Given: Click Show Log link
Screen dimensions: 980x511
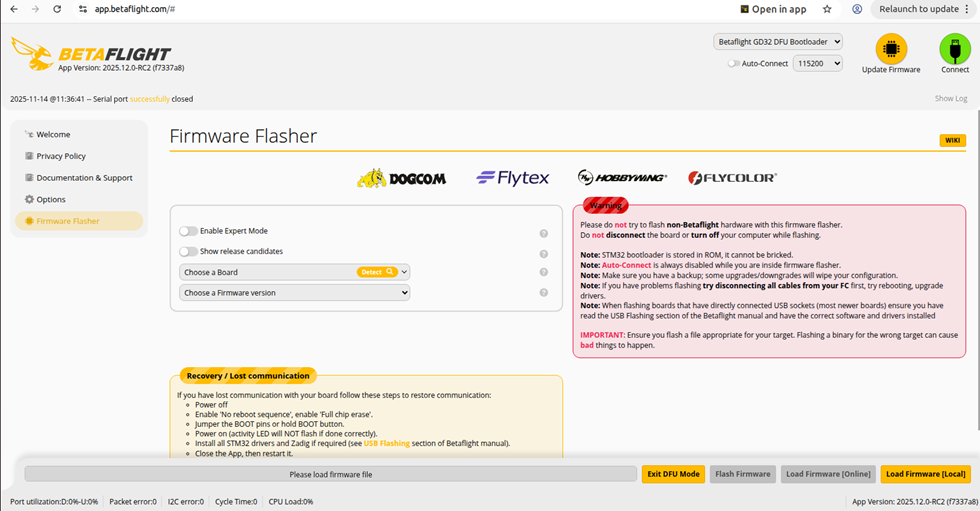Looking at the screenshot, I should [951, 99].
